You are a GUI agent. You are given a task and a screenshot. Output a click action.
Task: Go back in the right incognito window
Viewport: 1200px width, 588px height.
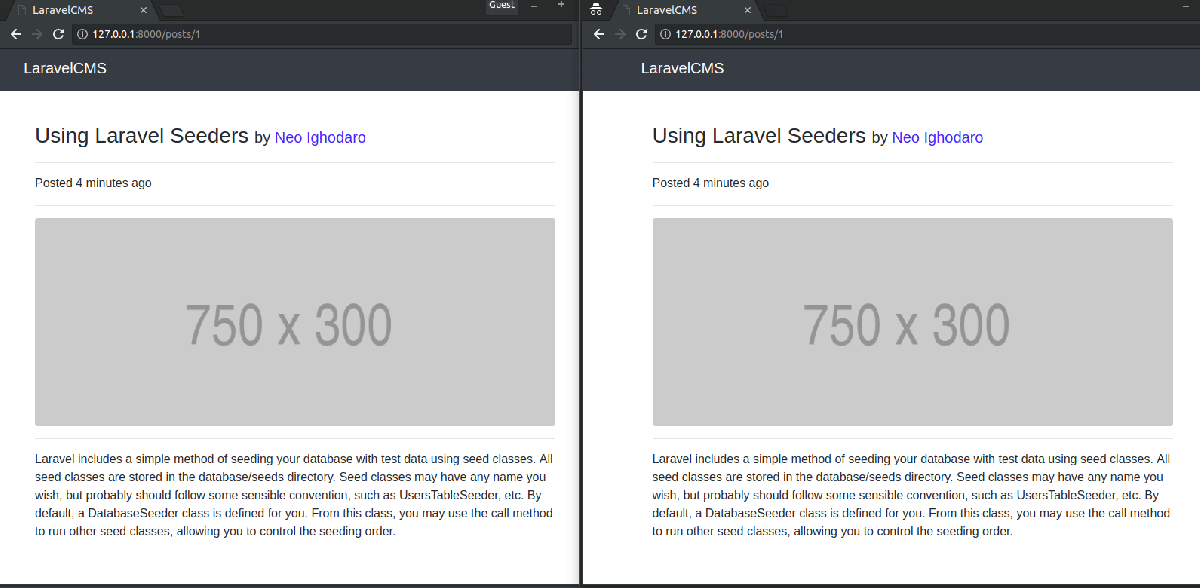point(600,34)
